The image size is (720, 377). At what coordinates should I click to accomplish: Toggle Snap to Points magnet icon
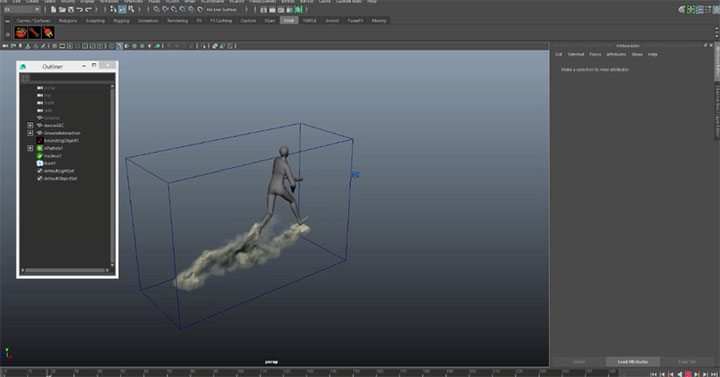[x=174, y=9]
